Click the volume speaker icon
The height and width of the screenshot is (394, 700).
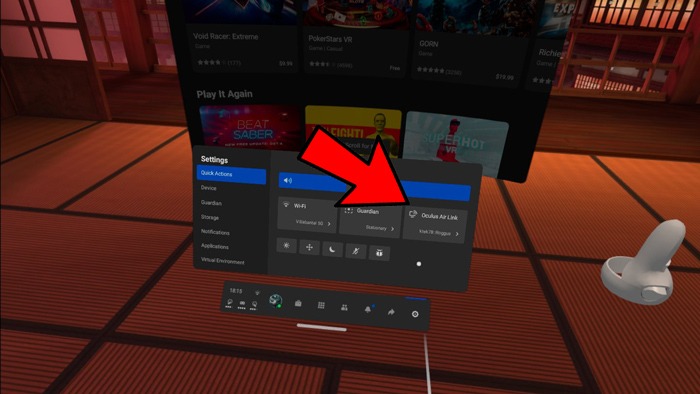288,181
